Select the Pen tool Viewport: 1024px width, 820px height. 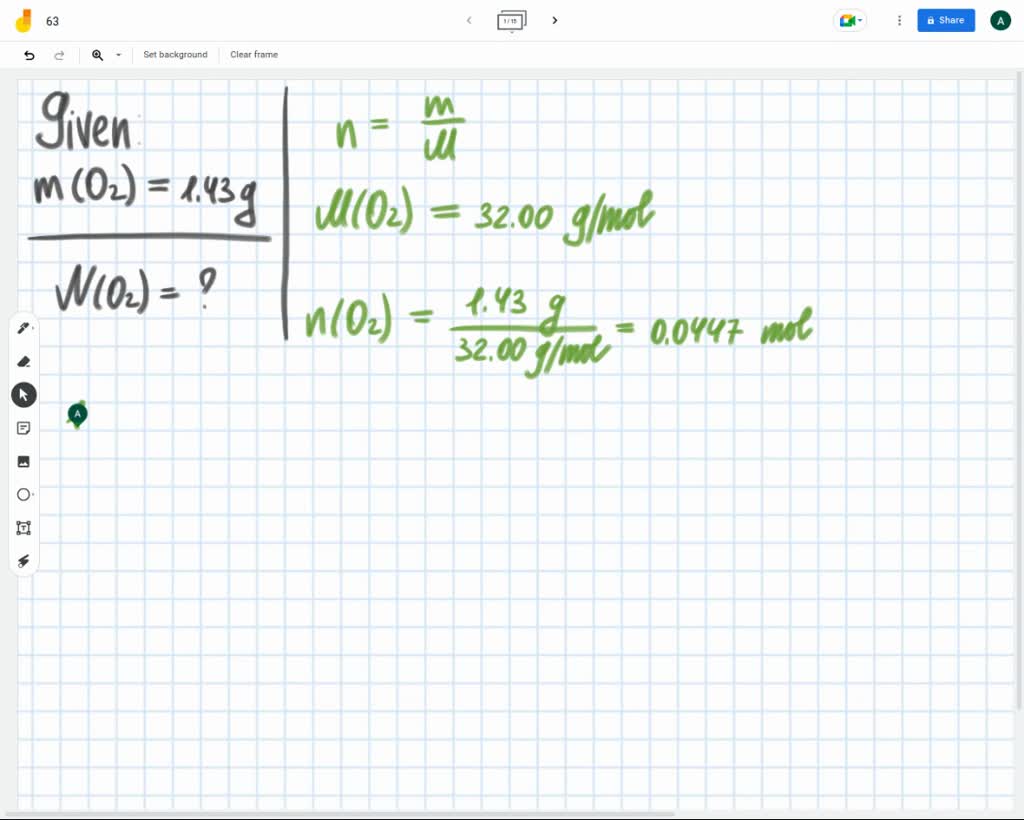pos(24,328)
